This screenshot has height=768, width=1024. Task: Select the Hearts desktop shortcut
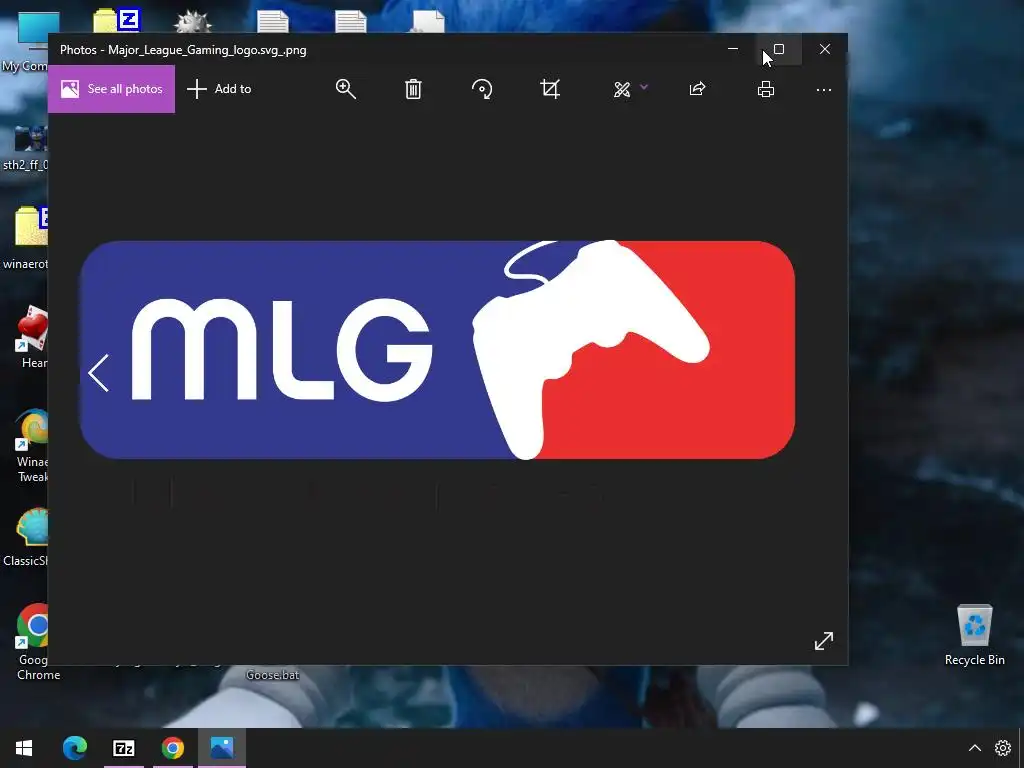(x=30, y=338)
